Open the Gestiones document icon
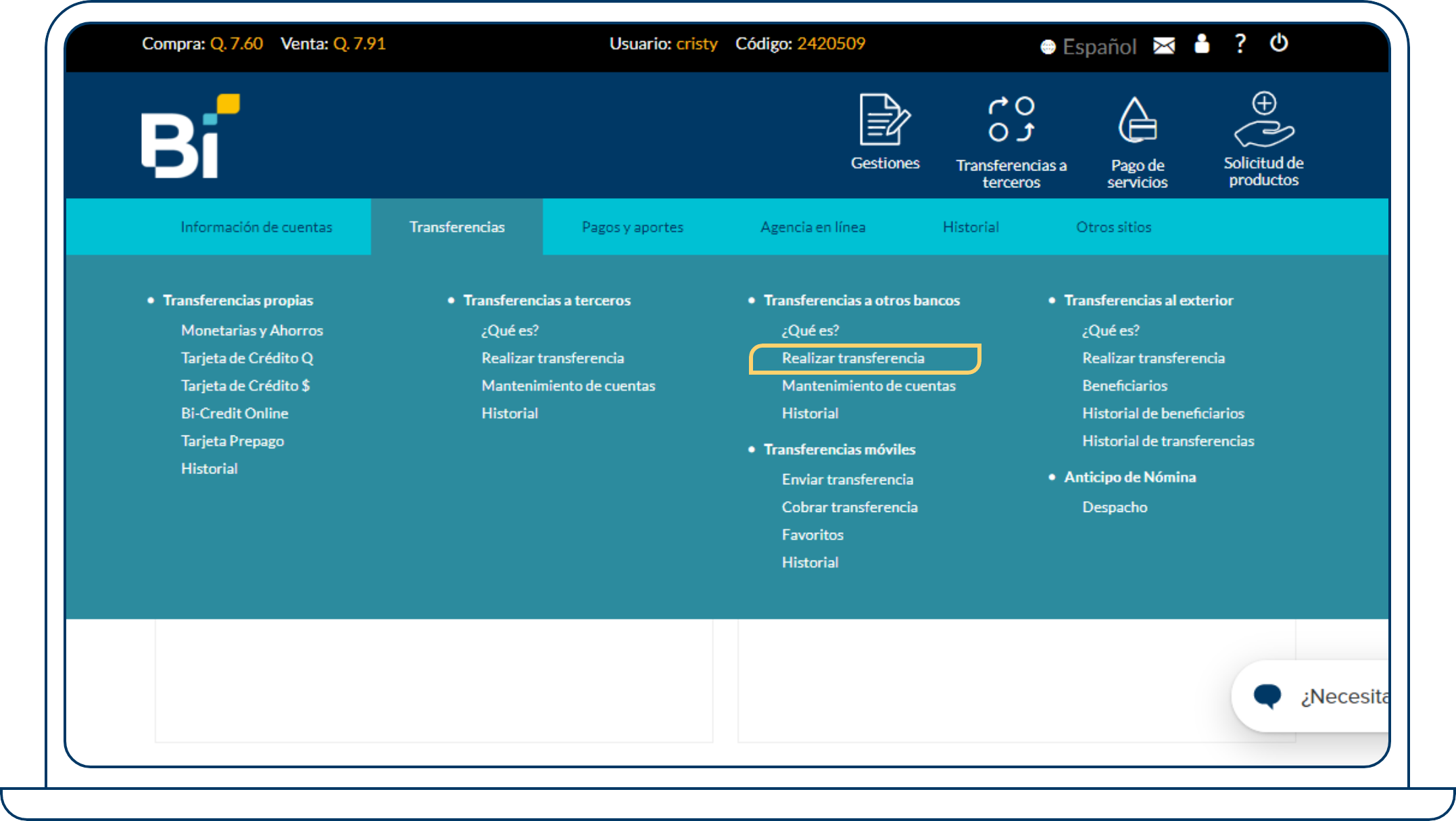Image resolution: width=1456 pixels, height=821 pixels. pos(885,120)
